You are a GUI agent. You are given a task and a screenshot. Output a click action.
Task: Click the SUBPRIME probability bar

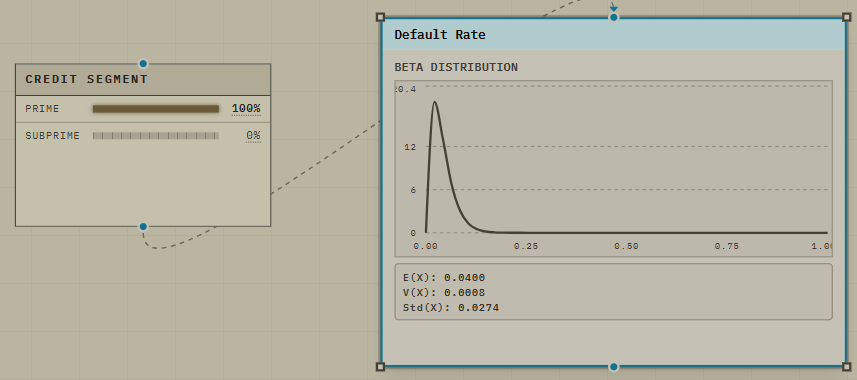tap(156, 136)
